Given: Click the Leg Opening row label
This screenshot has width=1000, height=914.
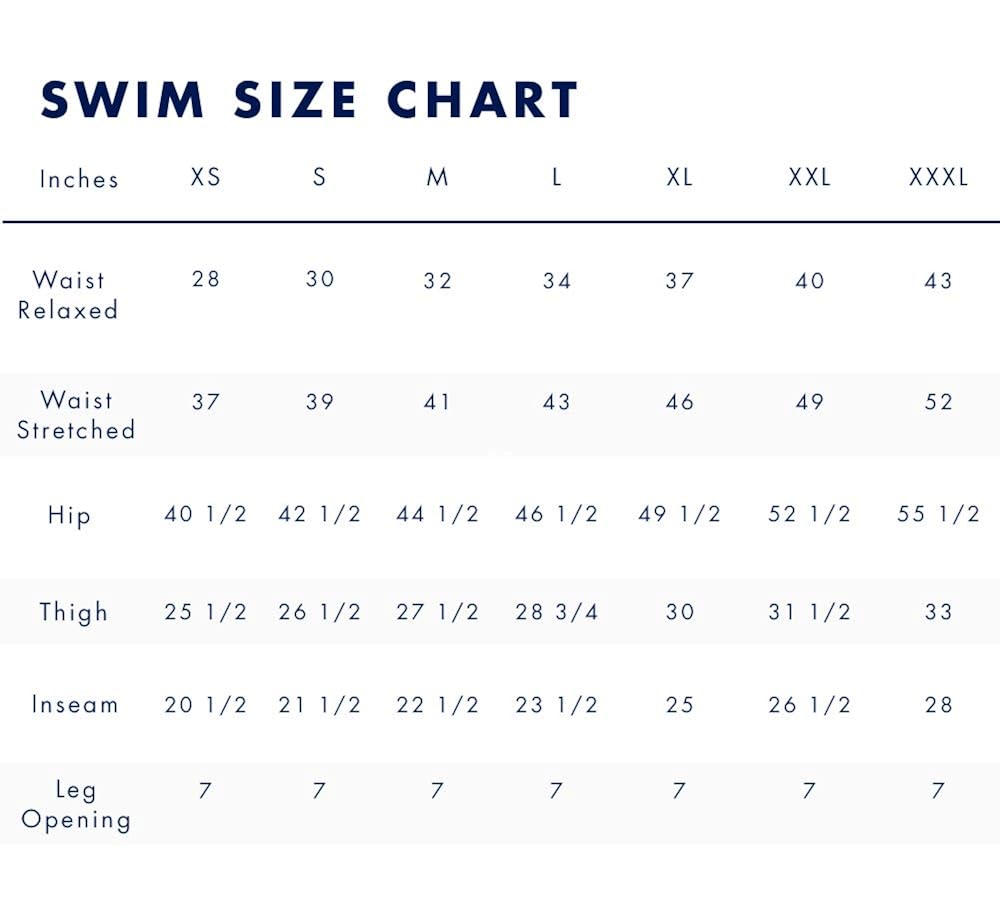Looking at the screenshot, I should click(x=76, y=805).
